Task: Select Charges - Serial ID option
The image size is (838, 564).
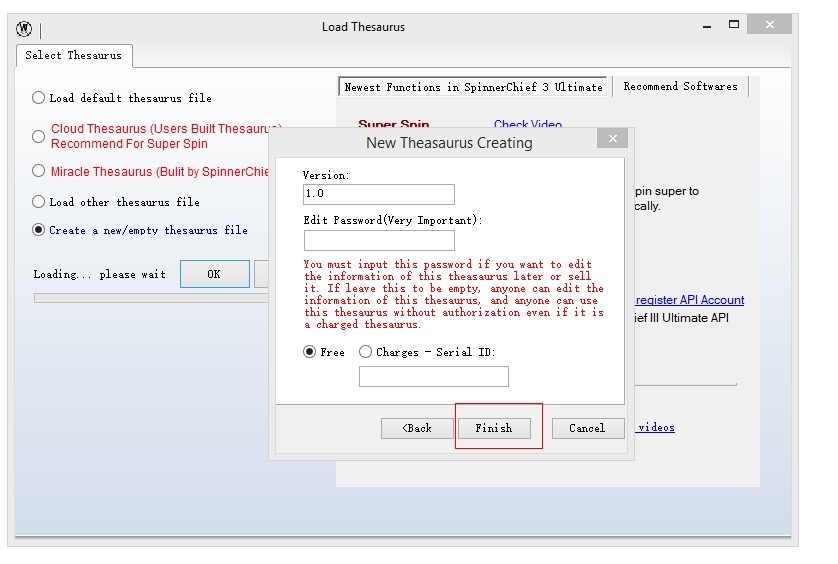Action: [365, 352]
